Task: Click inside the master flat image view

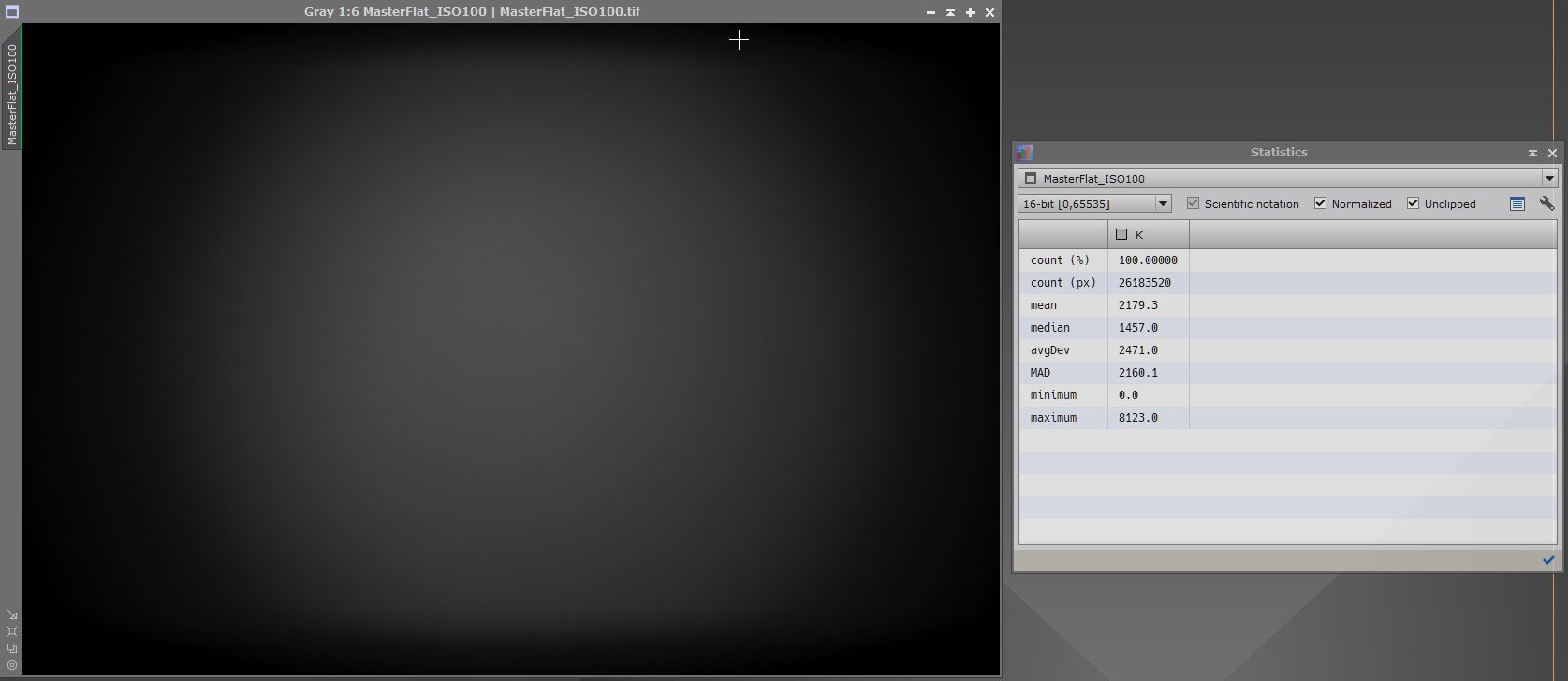Action: [x=511, y=348]
